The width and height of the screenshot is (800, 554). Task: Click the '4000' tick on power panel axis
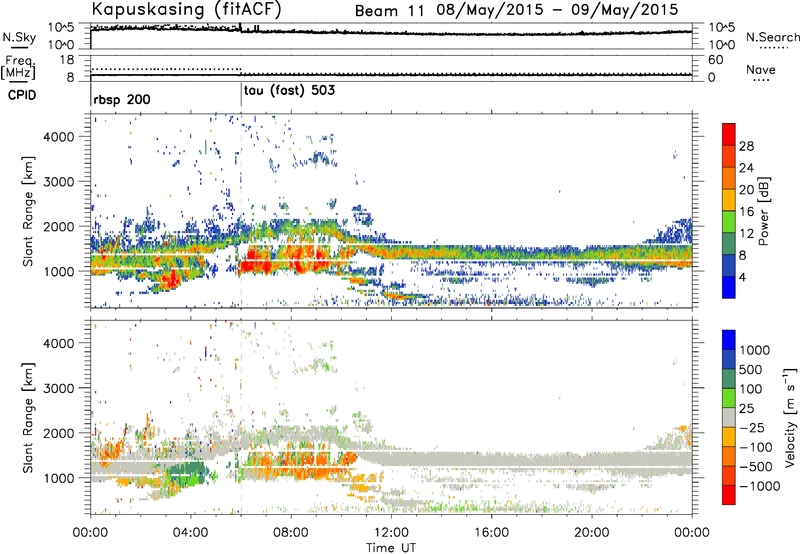[x=58, y=137]
